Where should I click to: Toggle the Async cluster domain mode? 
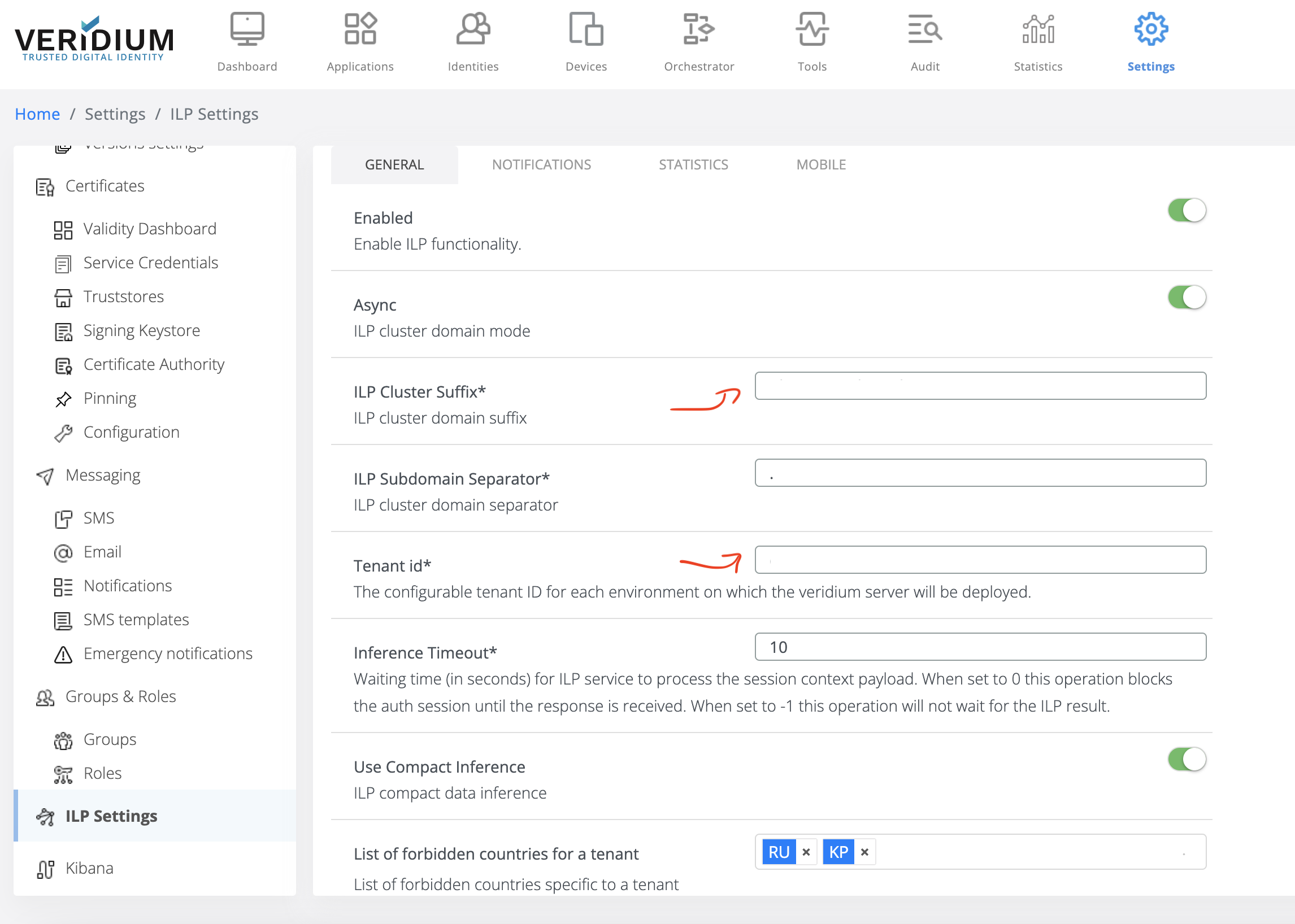(1187, 297)
